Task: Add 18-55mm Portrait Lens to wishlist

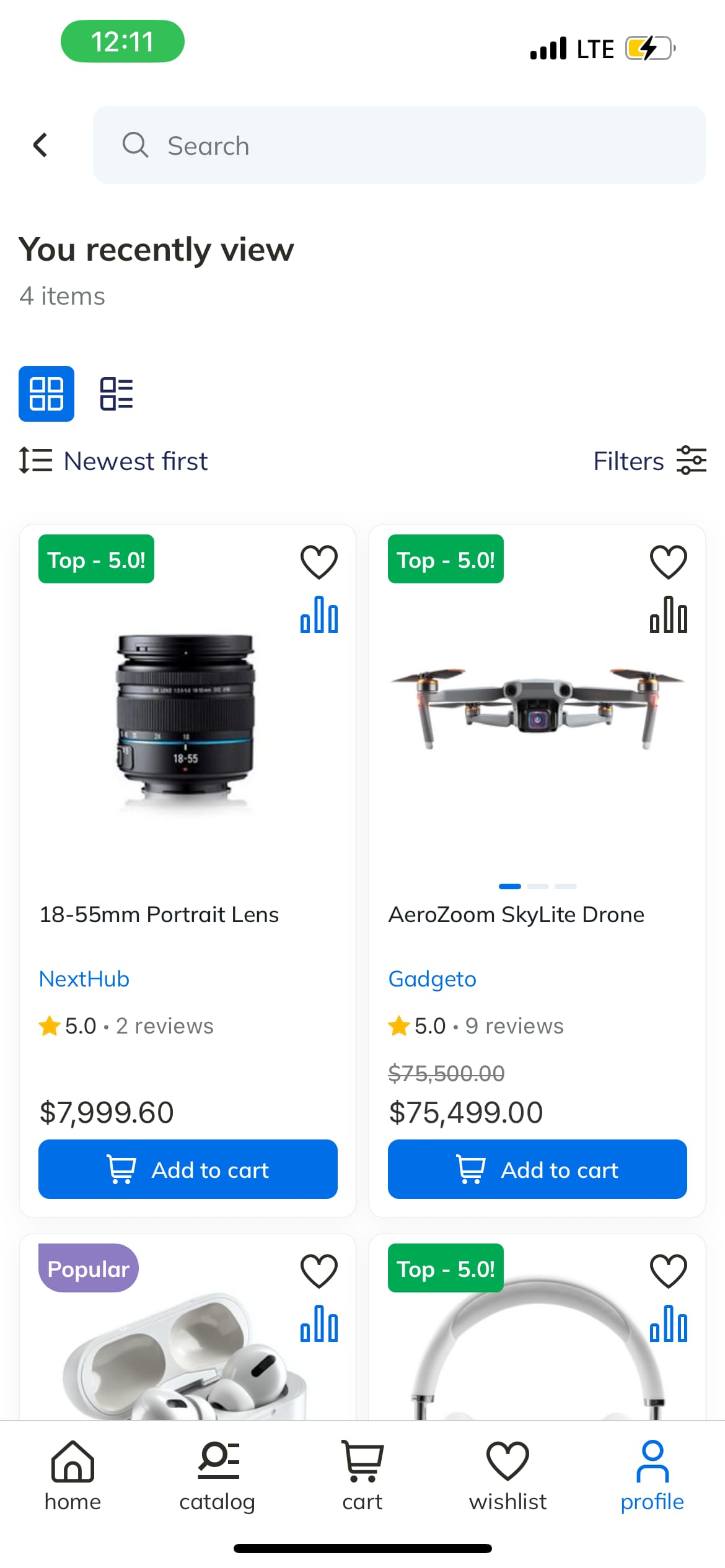Action: point(319,562)
